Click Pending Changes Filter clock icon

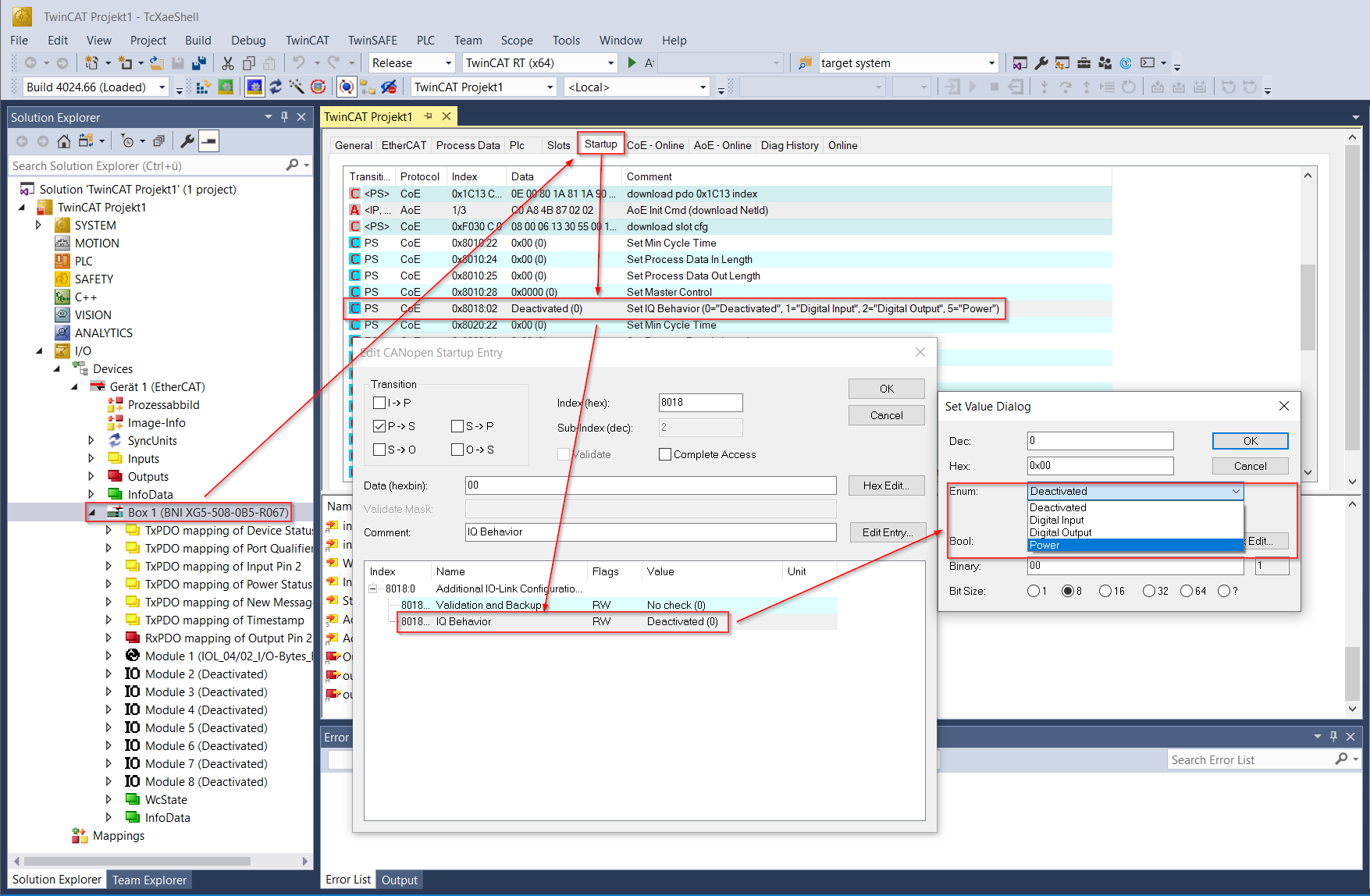(x=127, y=141)
